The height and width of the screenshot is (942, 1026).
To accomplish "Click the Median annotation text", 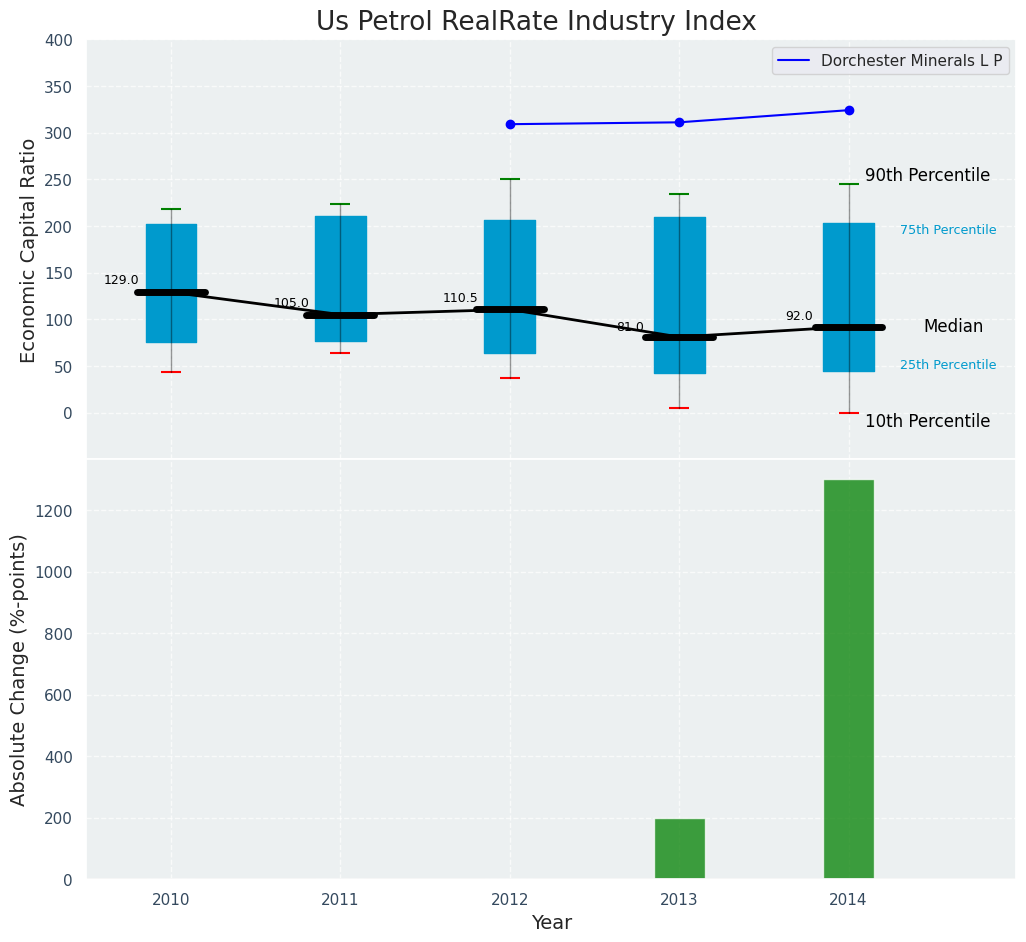I will click(952, 327).
